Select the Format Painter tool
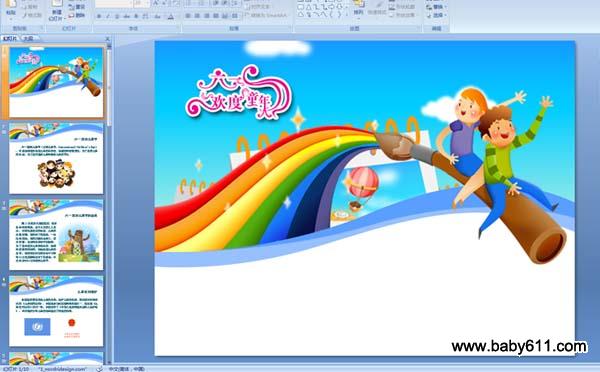 point(32,16)
